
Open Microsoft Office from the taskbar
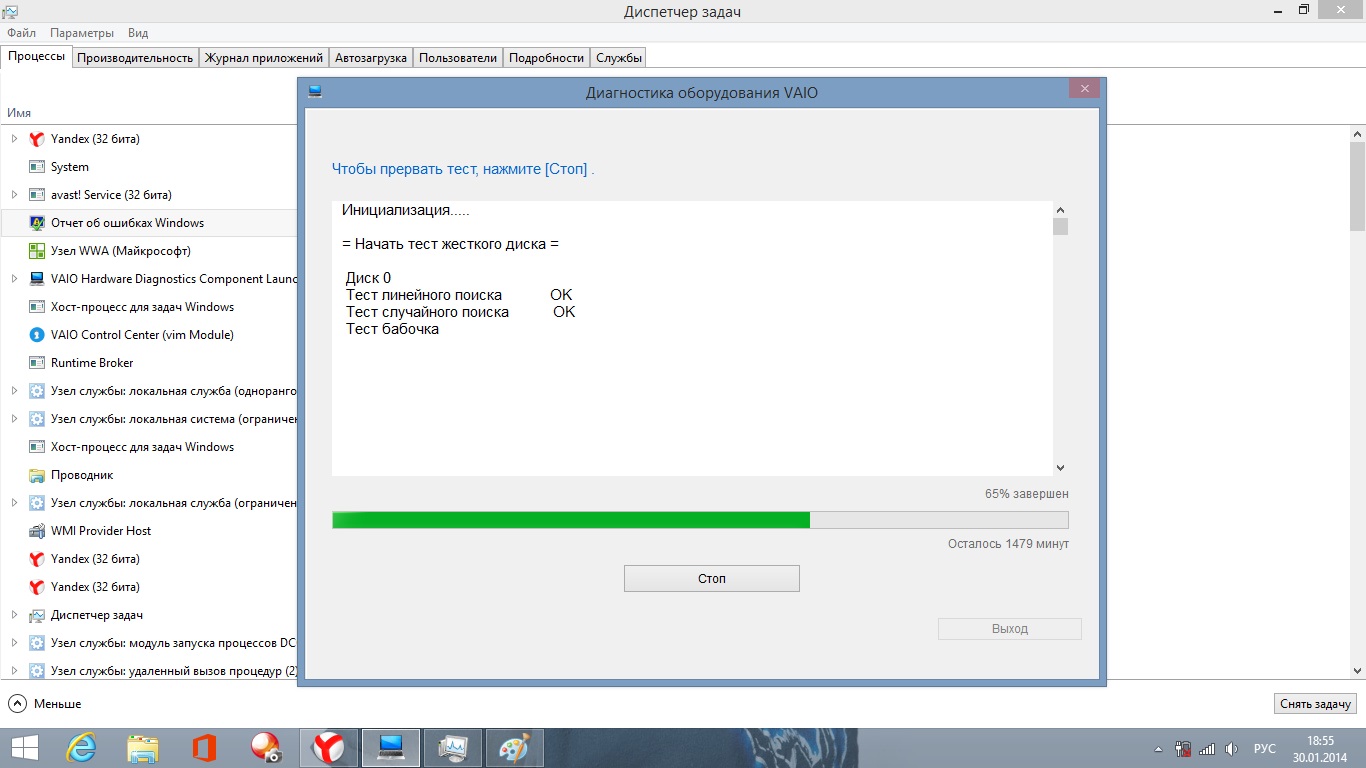click(x=204, y=748)
